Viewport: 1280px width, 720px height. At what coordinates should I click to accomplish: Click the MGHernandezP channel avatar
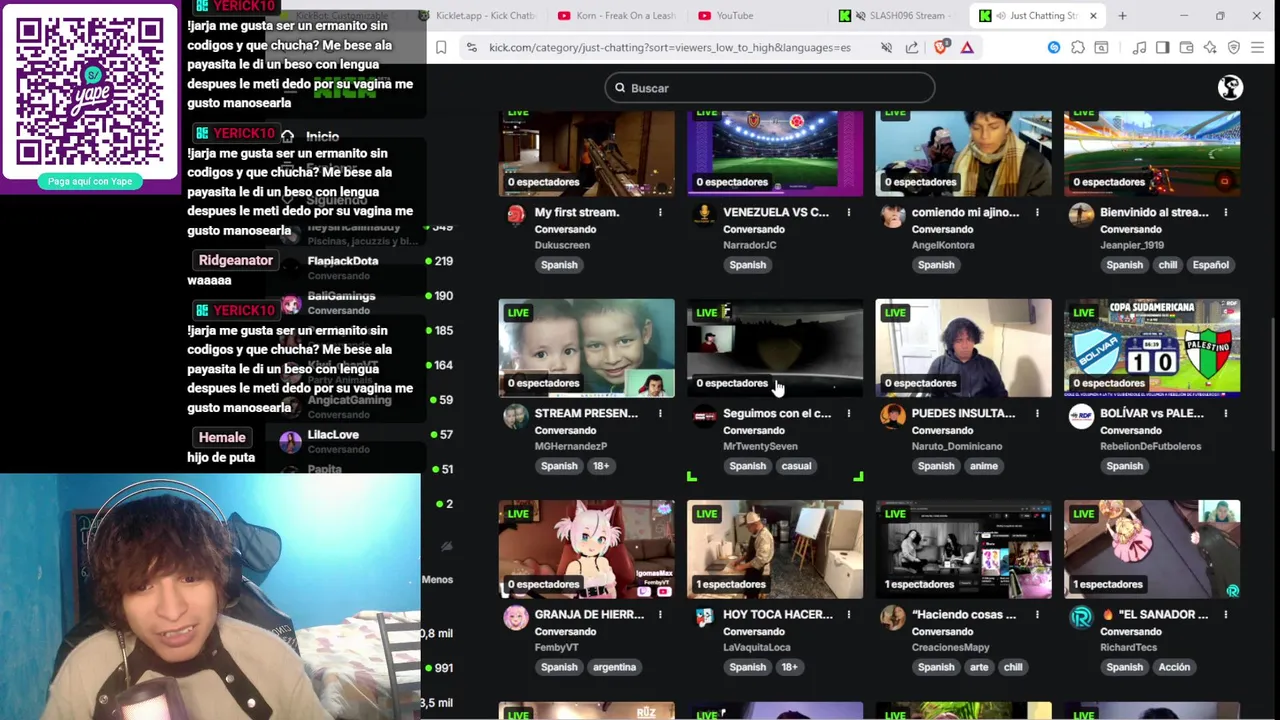pyautogui.click(x=515, y=416)
